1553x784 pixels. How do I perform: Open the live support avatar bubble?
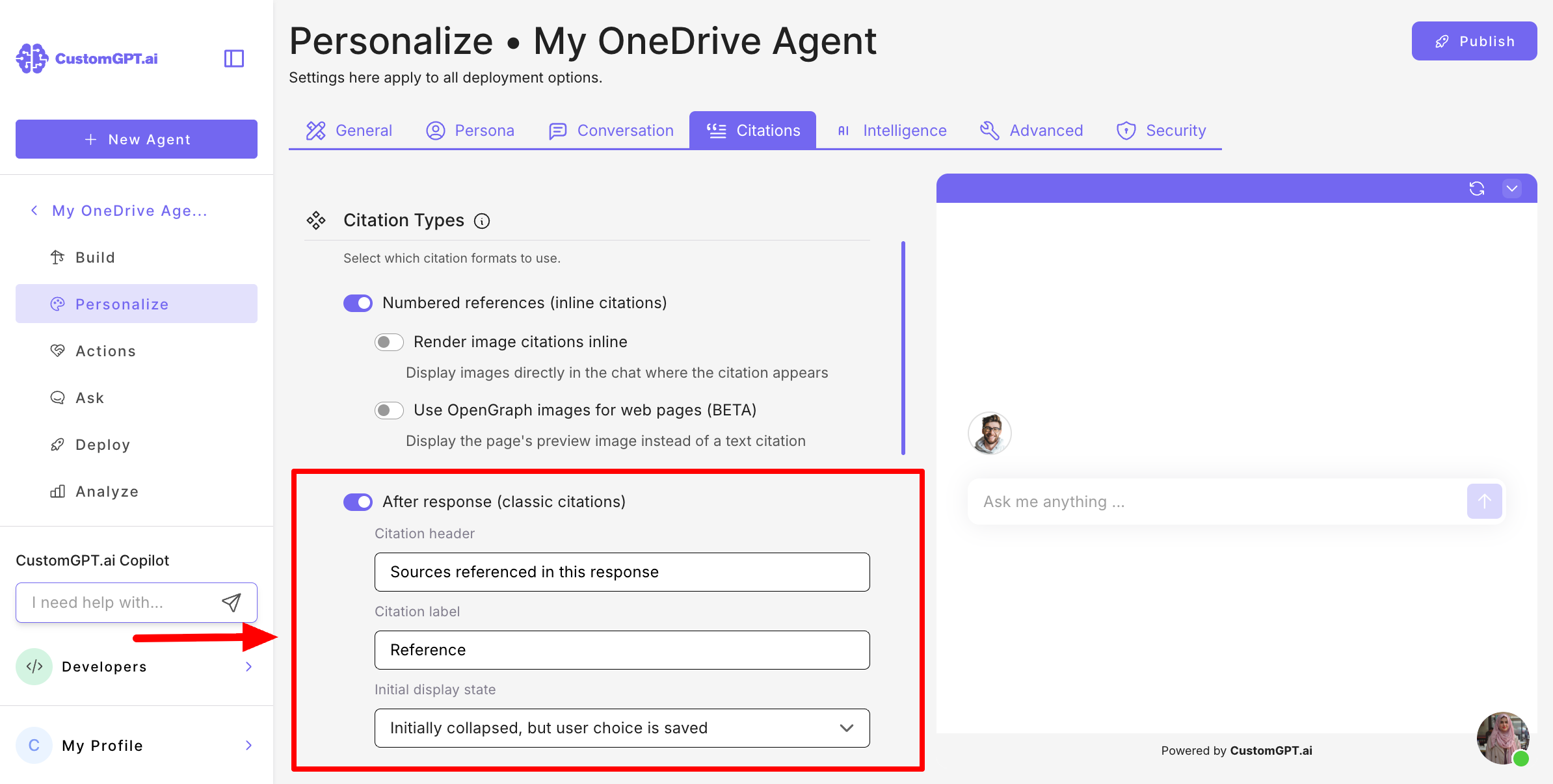coord(1502,738)
